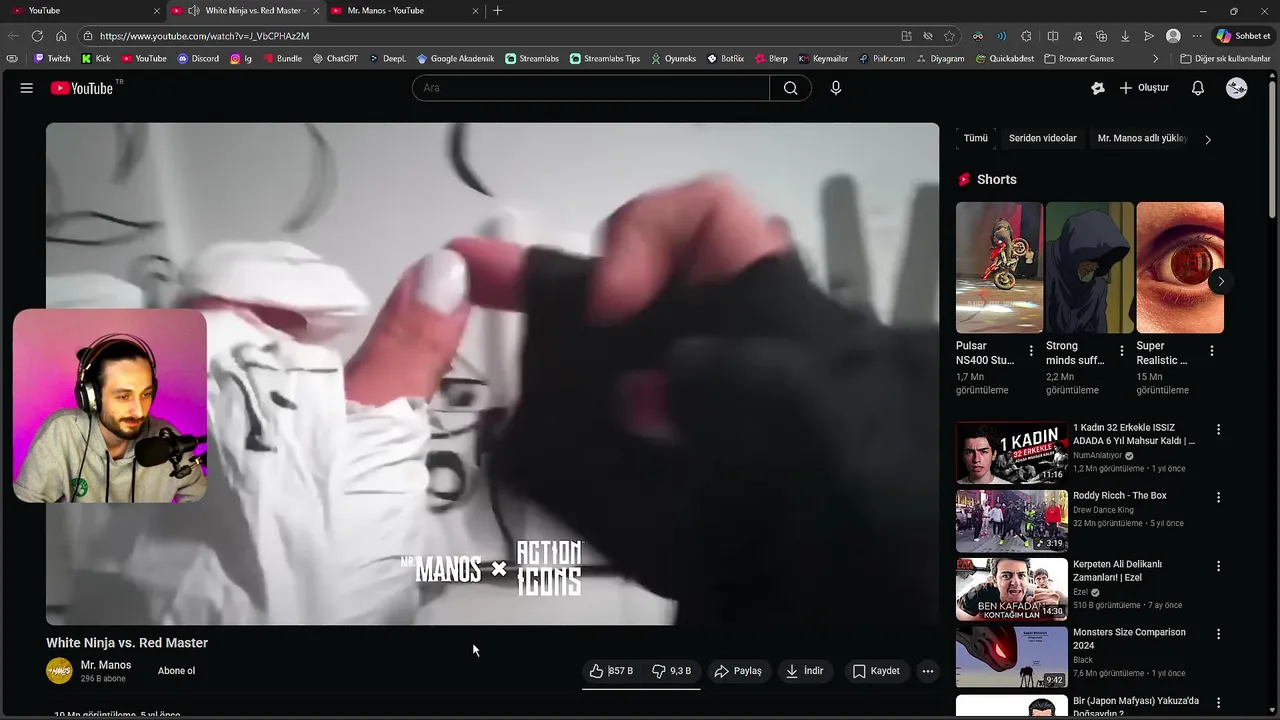Open the Twitch bookmark
The height and width of the screenshot is (720, 1280).
tap(52, 59)
